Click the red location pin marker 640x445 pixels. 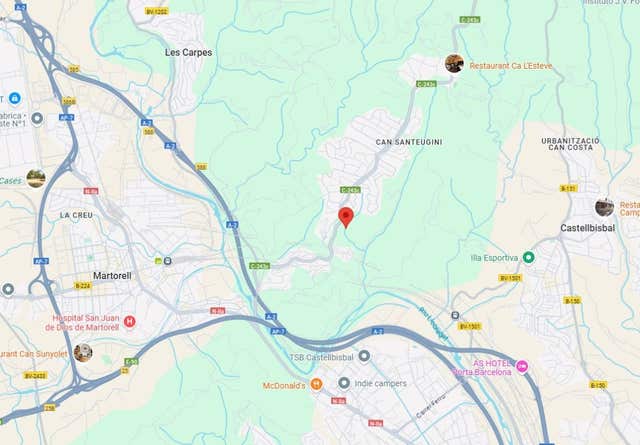[346, 217]
